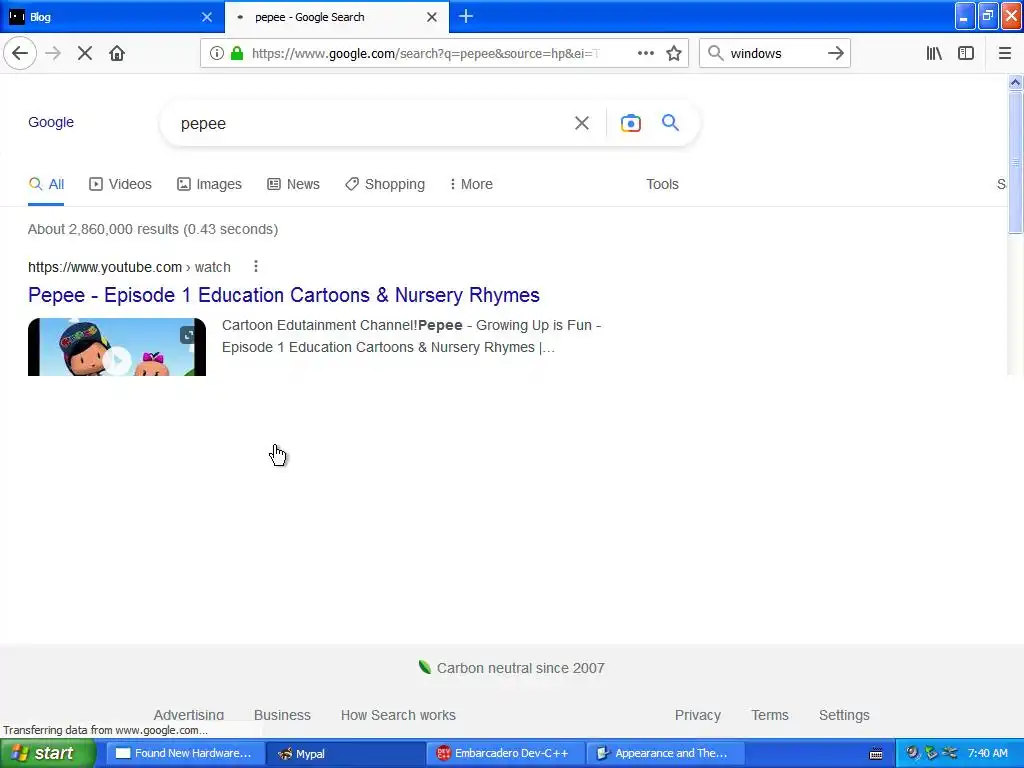The width and height of the screenshot is (1024, 768).
Task: Bookmark this page with the star
Action: click(674, 53)
